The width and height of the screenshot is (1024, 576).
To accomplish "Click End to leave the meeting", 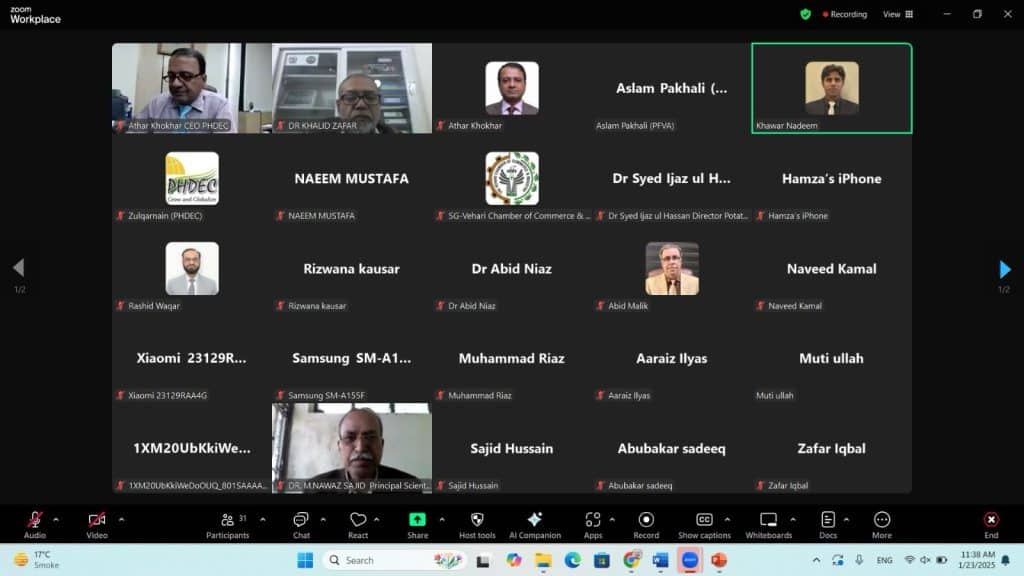I will click(991, 520).
